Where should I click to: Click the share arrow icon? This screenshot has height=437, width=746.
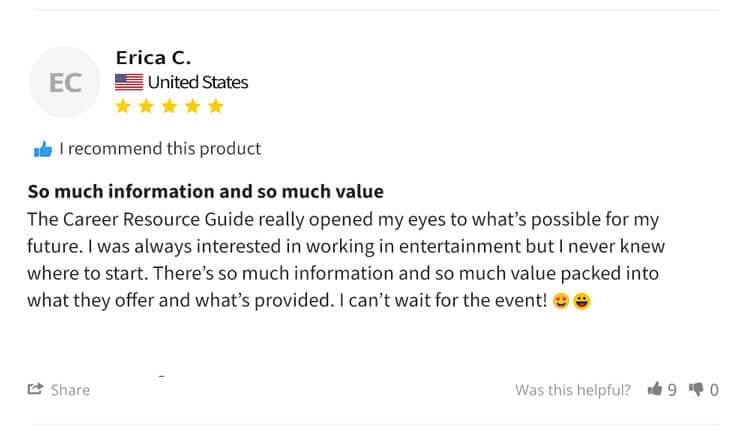[35, 389]
